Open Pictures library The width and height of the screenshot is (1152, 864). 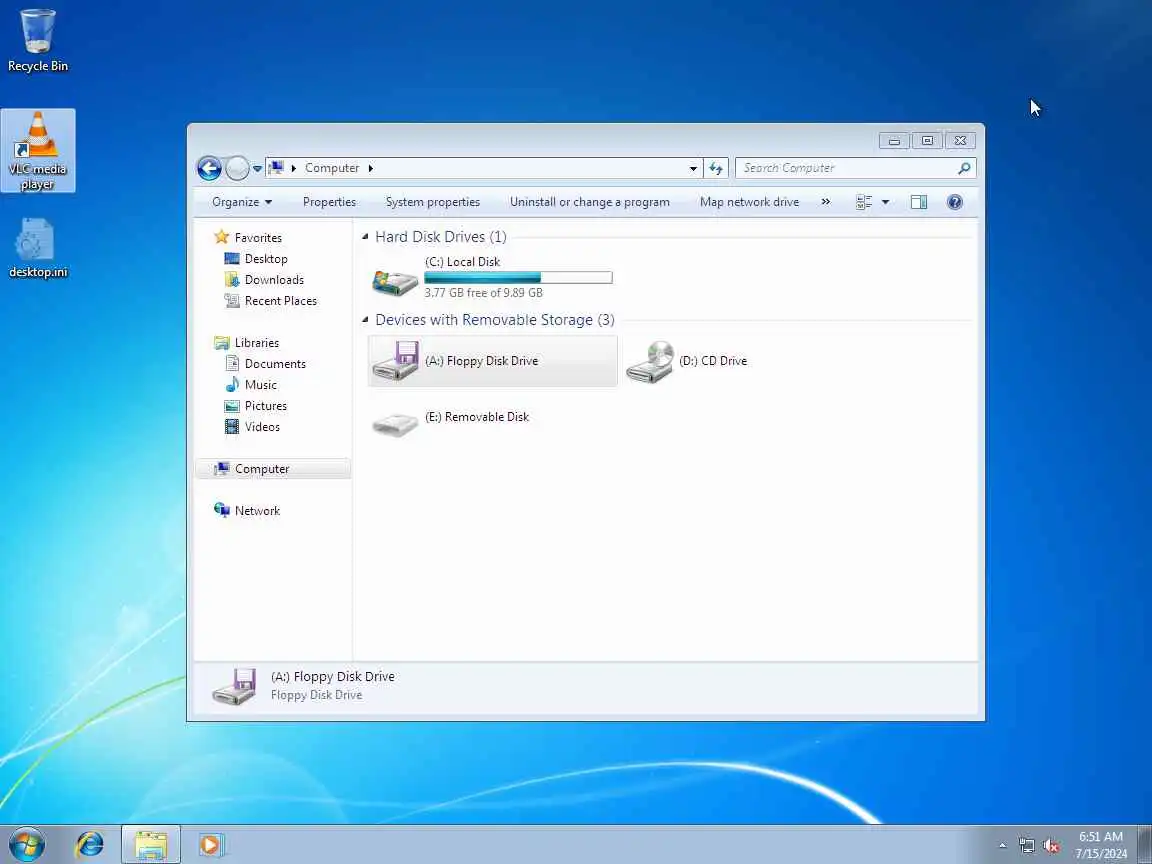click(x=265, y=406)
